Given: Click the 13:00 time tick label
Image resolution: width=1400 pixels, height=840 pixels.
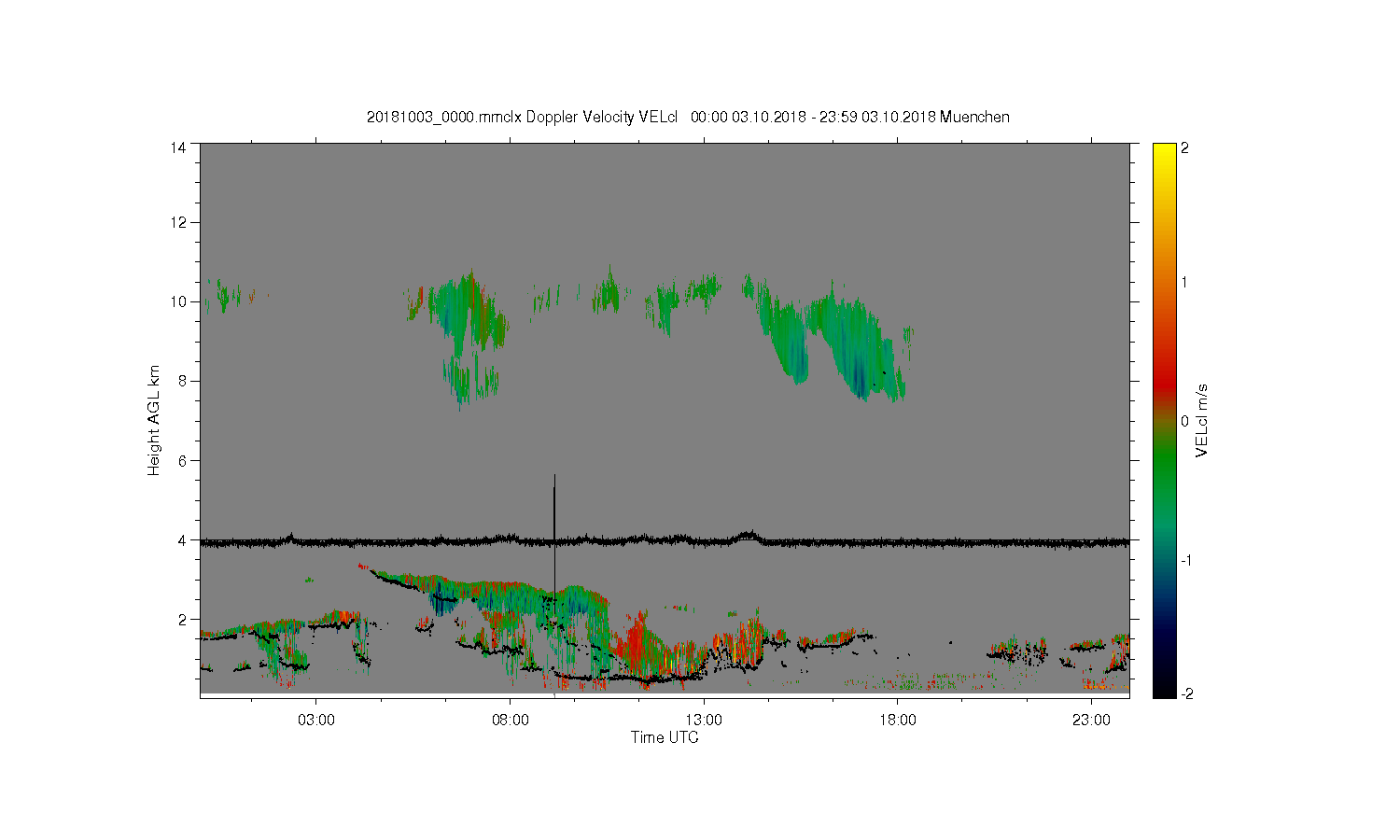Looking at the screenshot, I should coord(704,721).
